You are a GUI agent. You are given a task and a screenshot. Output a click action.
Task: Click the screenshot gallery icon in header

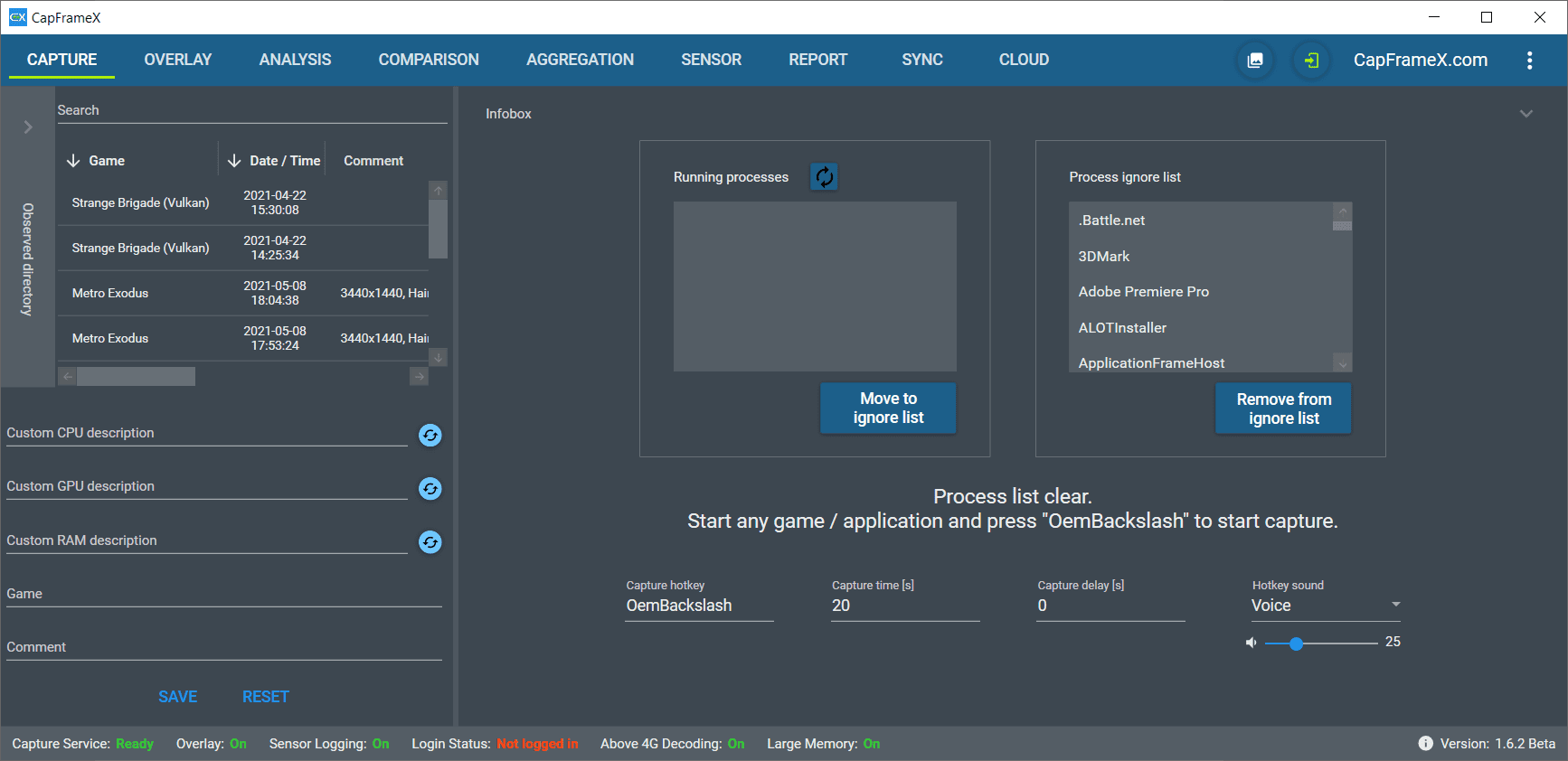pos(1255,61)
